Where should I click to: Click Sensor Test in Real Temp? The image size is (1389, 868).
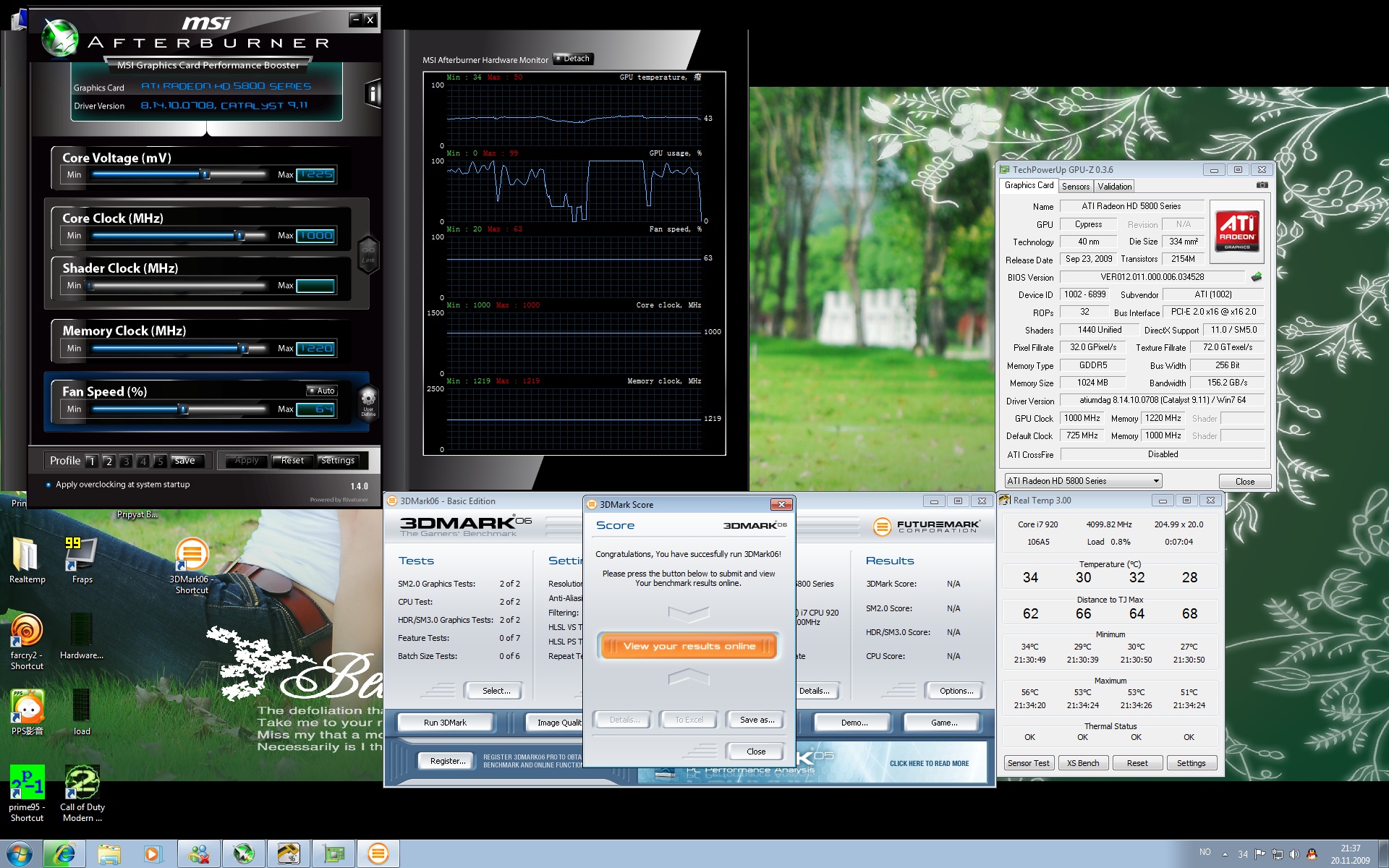1028,763
